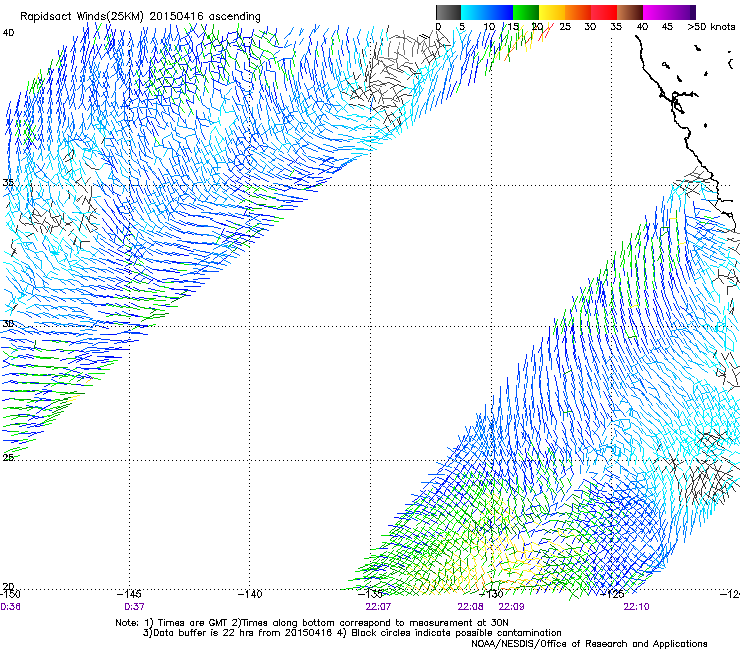The width and height of the screenshot is (740, 650).
Task: Select the orange 25-30 knots legend swatch
Action: coord(578,12)
